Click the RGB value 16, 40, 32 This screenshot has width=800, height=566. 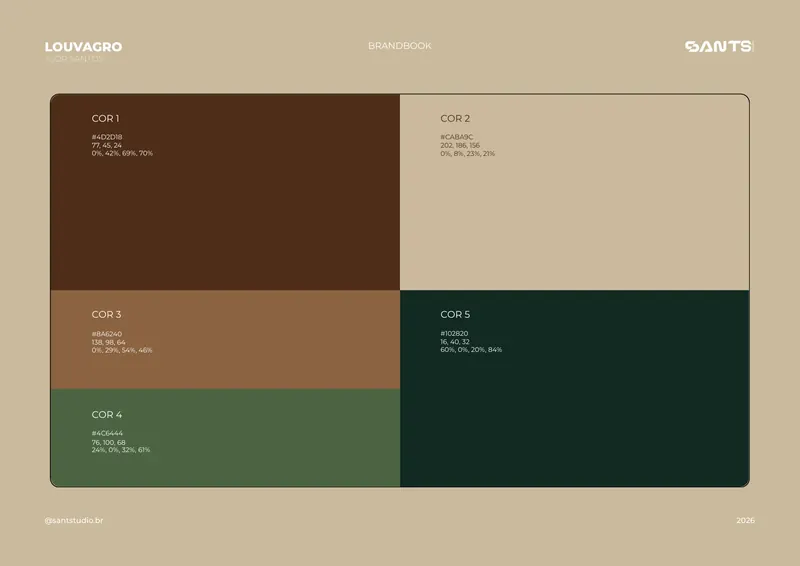point(455,341)
